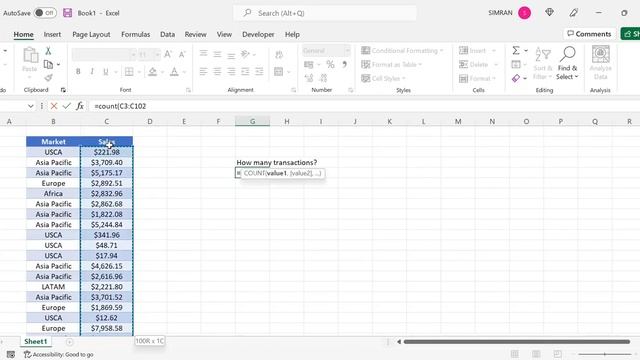Image resolution: width=640 pixels, height=360 pixels.
Task: Click the Clear eraser icon
Action: pos(516,78)
